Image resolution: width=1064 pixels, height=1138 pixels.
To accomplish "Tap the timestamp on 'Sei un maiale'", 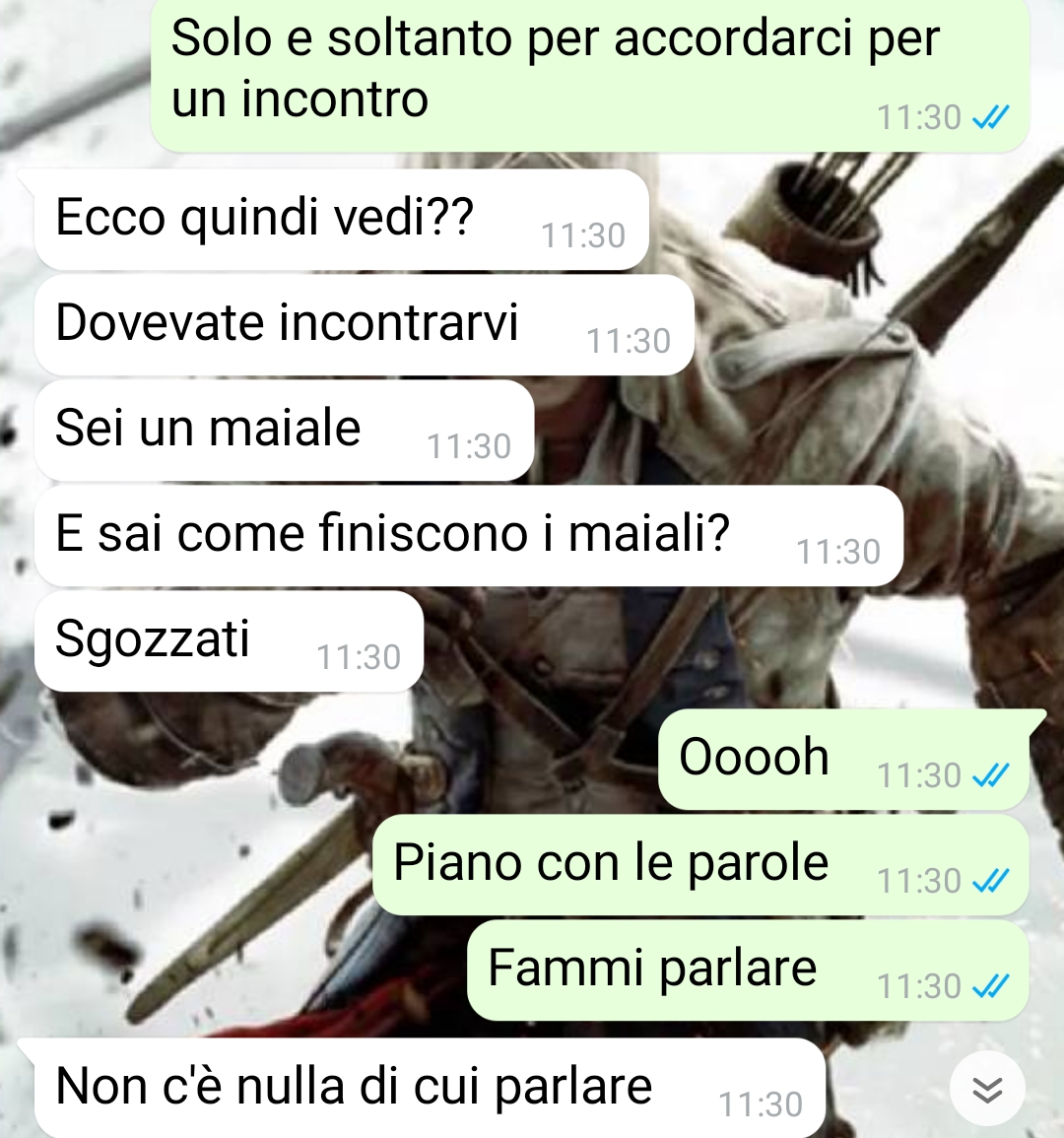I will pos(469,446).
